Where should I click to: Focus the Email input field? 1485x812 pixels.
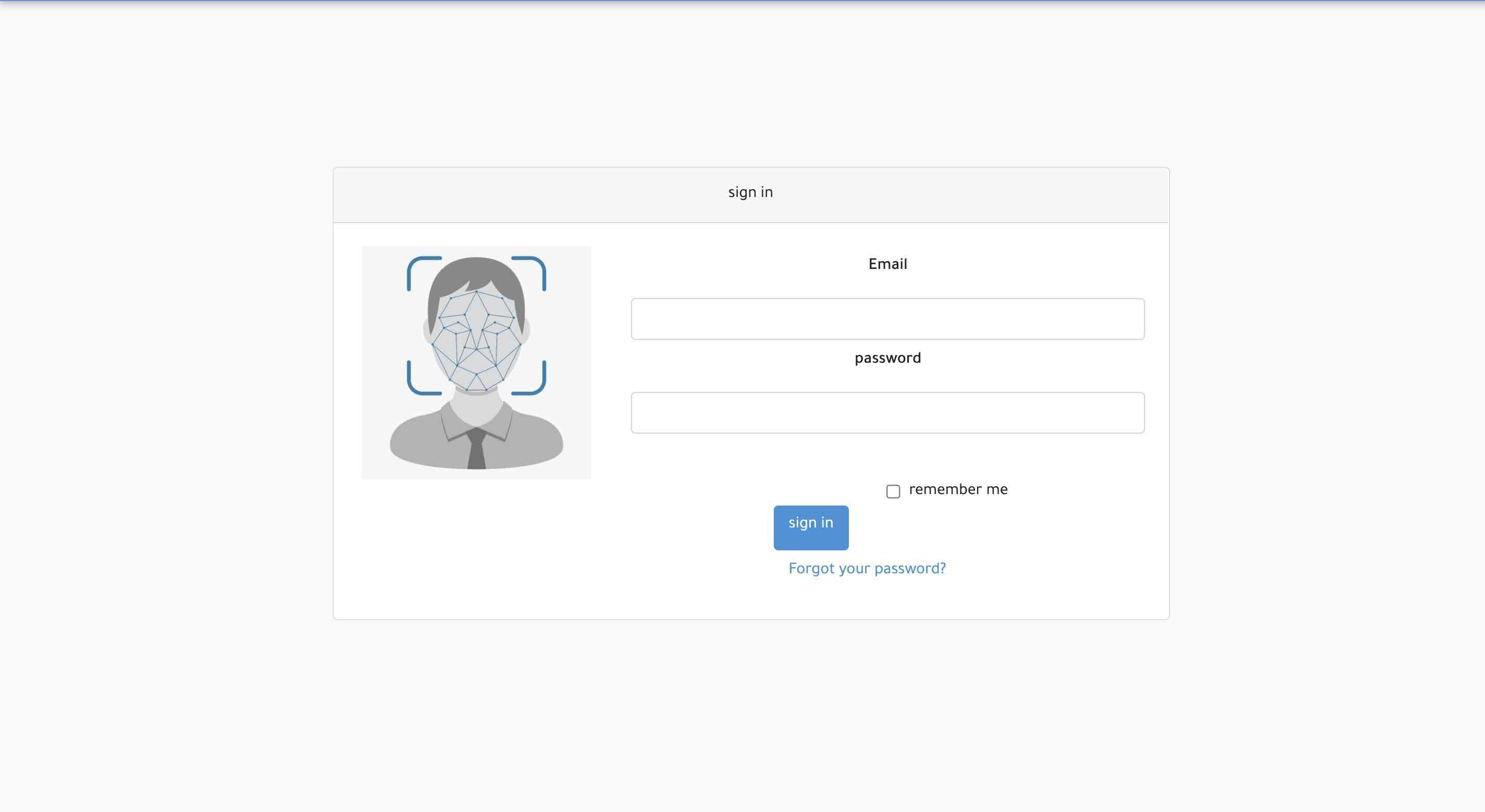tap(887, 318)
